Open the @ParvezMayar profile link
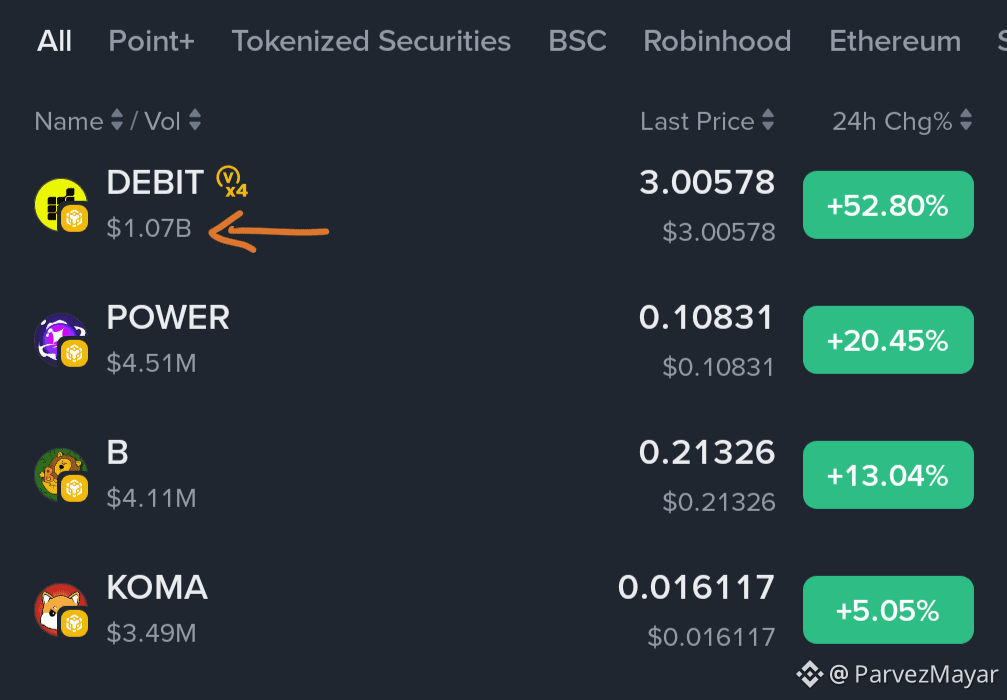 [914, 674]
